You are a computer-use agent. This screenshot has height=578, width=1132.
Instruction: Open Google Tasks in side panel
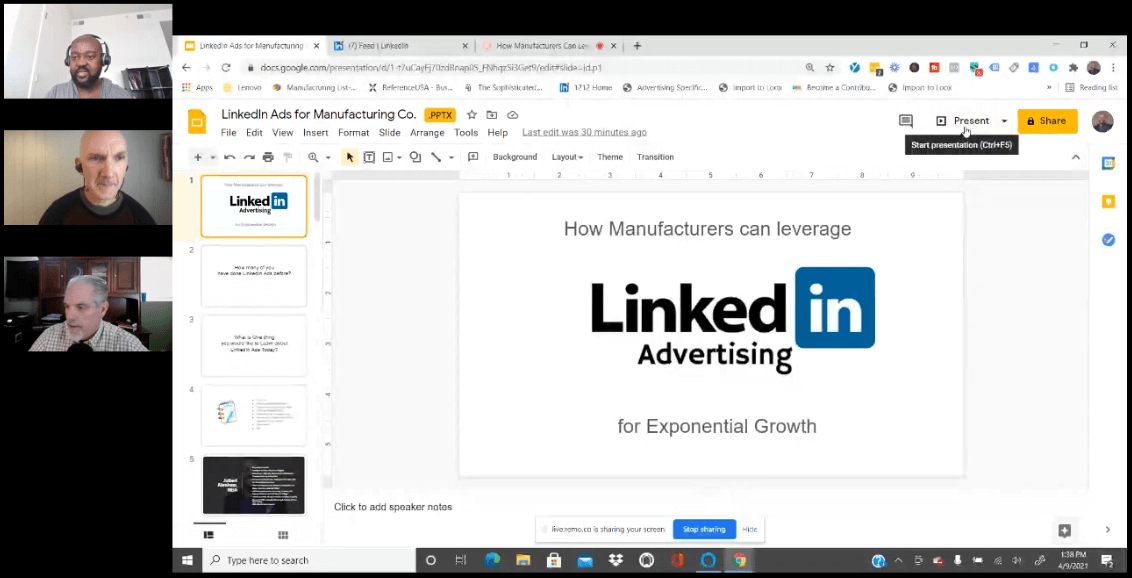point(1108,240)
